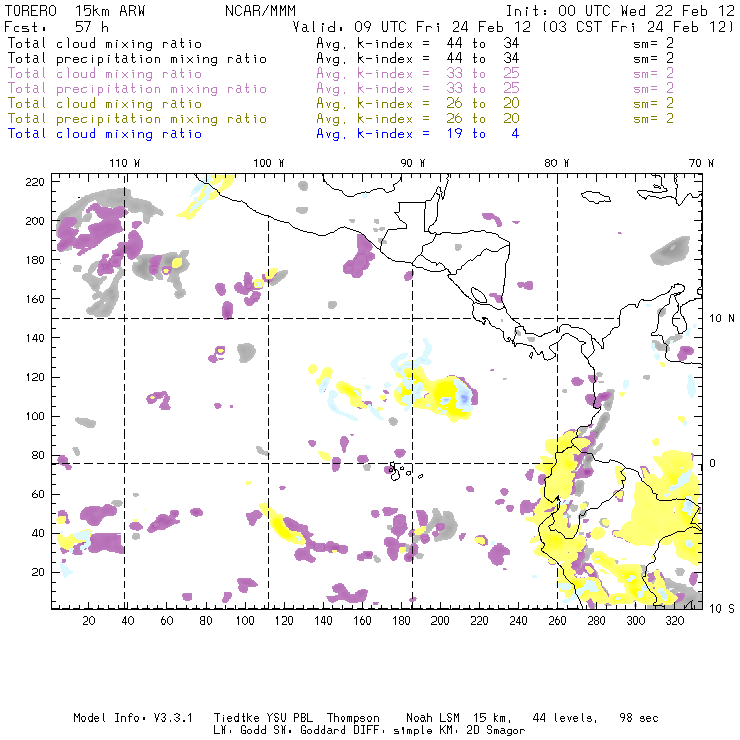Click black 'Total precipitation mixing ratio' legend entry
This screenshot has width=740, height=740.
click(x=137, y=59)
